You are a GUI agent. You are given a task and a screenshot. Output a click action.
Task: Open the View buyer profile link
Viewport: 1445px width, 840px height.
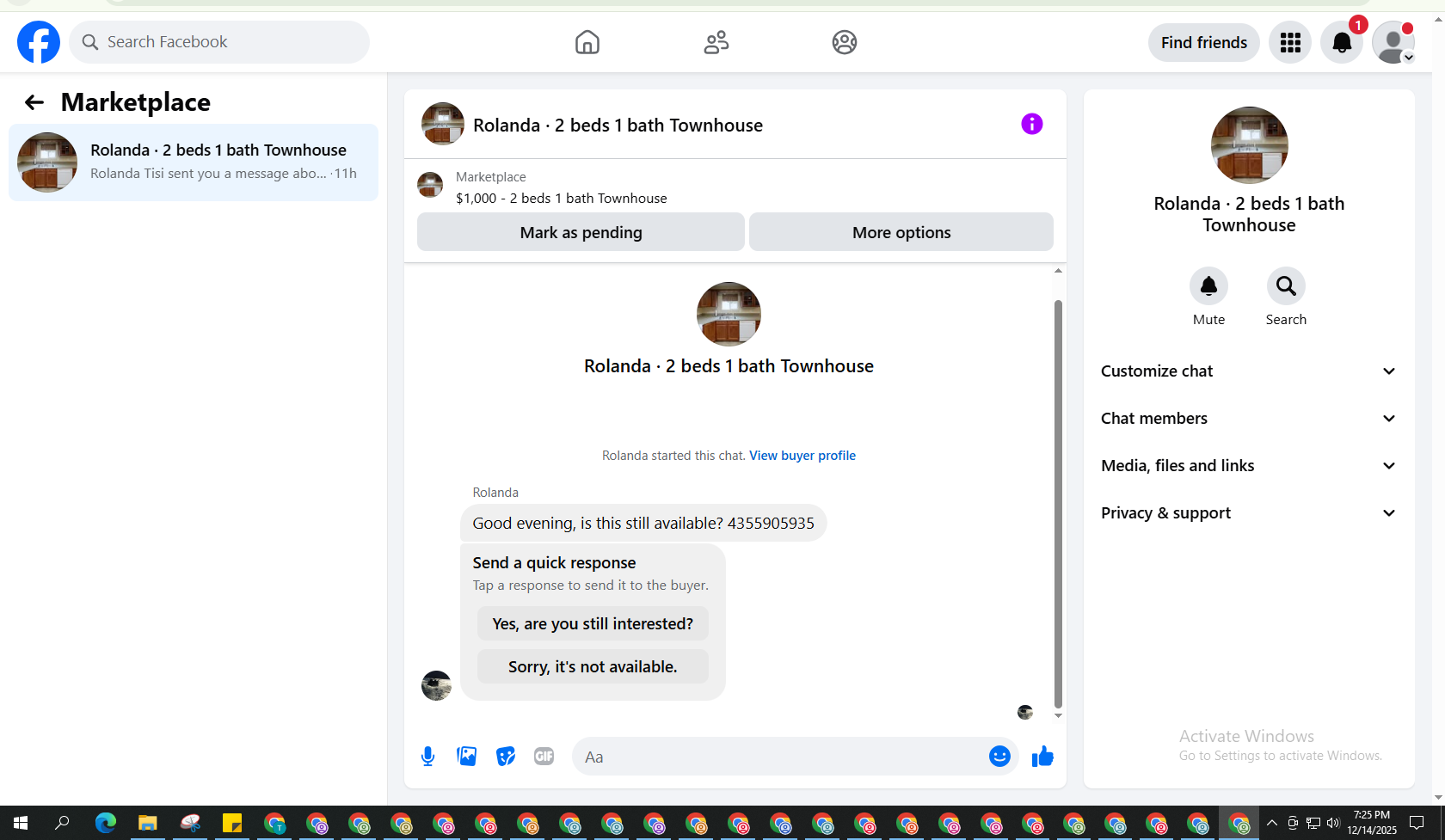(x=802, y=456)
